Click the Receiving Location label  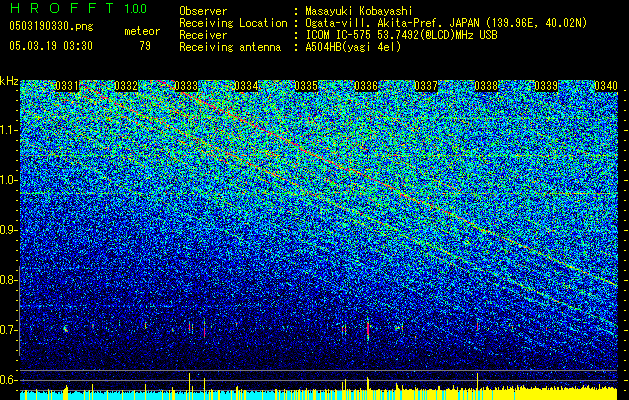coord(233,23)
